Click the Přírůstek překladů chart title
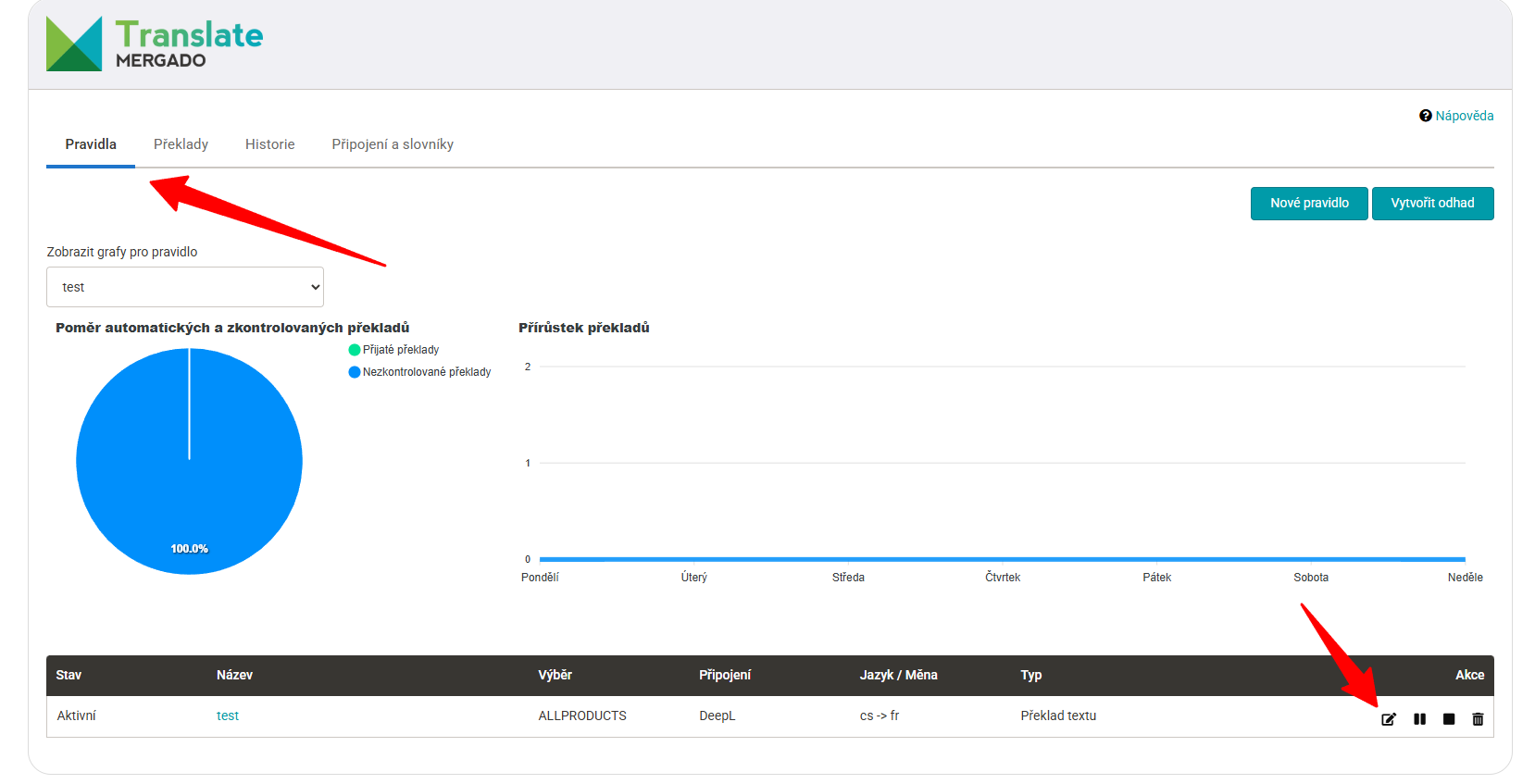Screen dimensions: 1535x784 [584, 328]
